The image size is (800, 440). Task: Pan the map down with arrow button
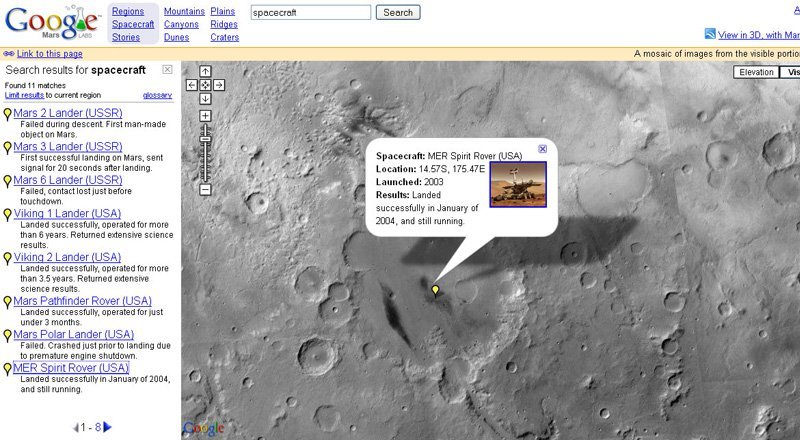tap(205, 99)
